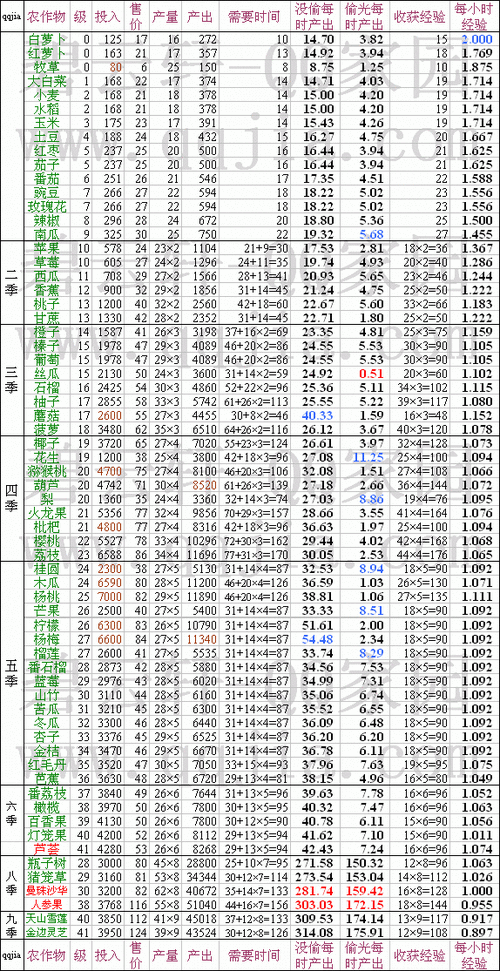Click the red 人参果 crop name
This screenshot has width=500, height=971.
(x=47, y=904)
